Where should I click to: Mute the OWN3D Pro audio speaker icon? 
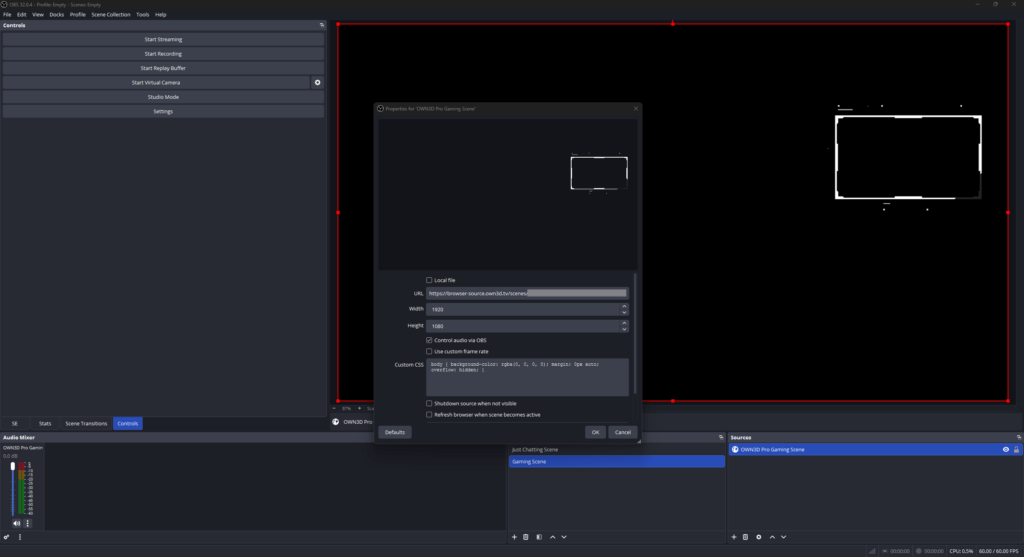[x=16, y=523]
